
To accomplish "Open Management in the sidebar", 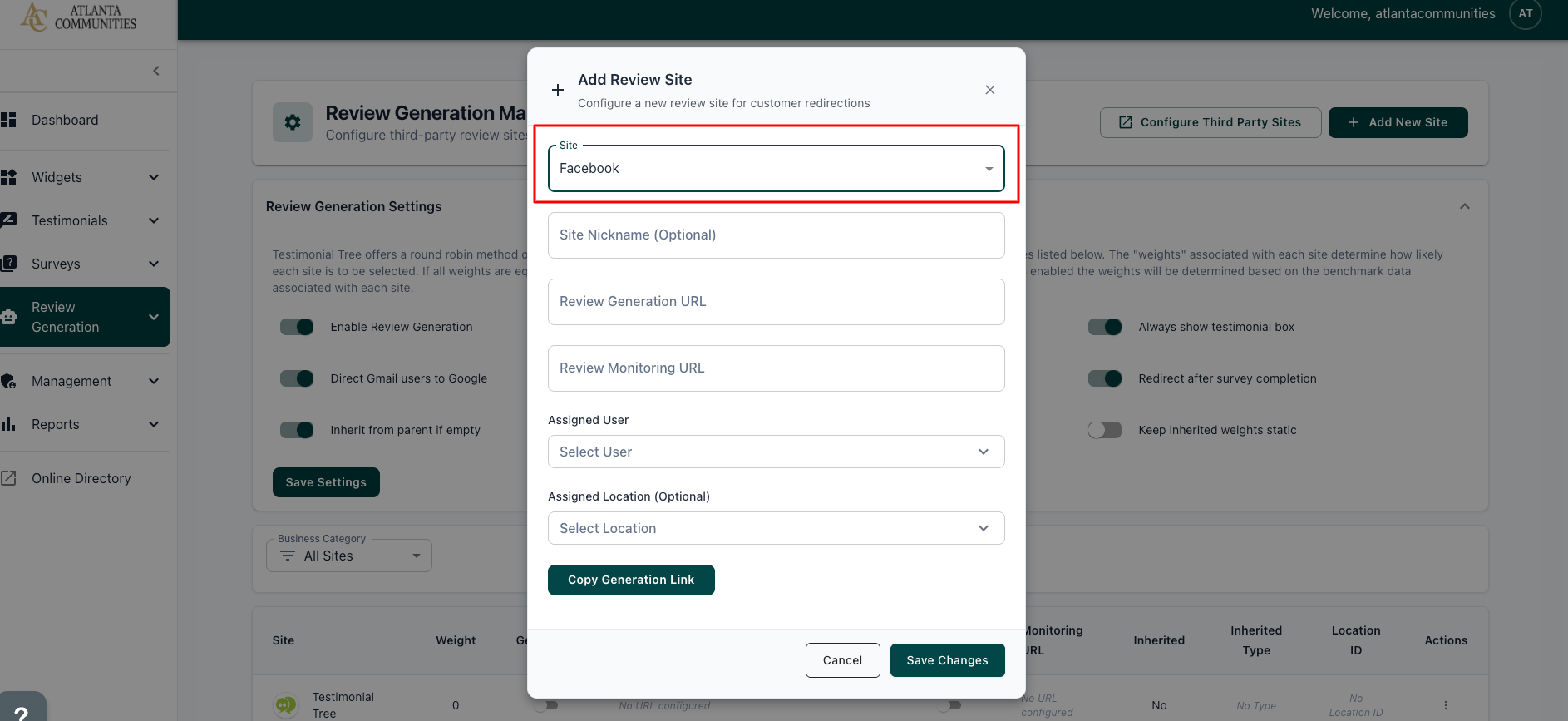I will (x=71, y=381).
